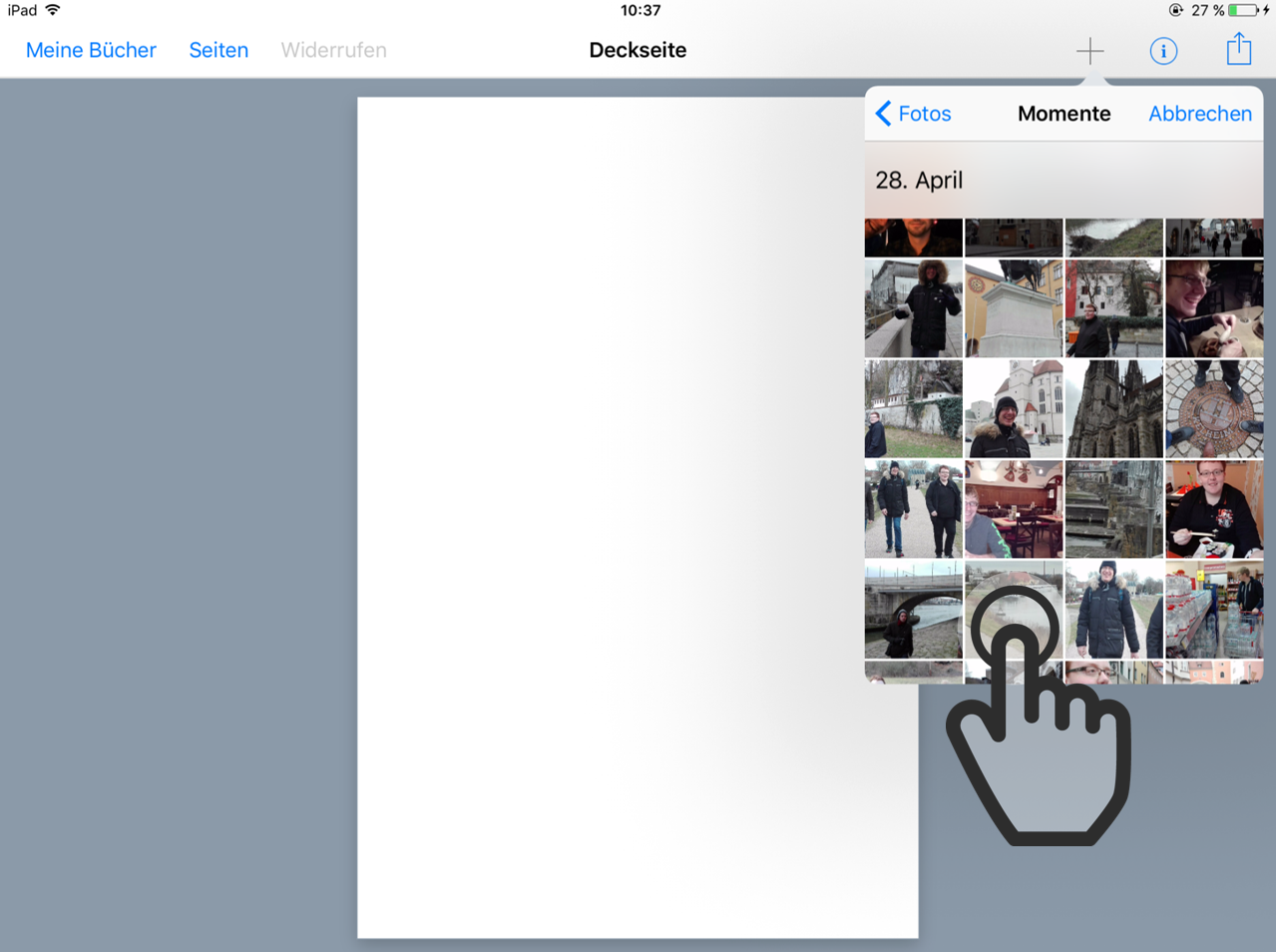Select photo of laughing man holding a pretzel
Screen dimensions: 1276x952
(x=1214, y=308)
